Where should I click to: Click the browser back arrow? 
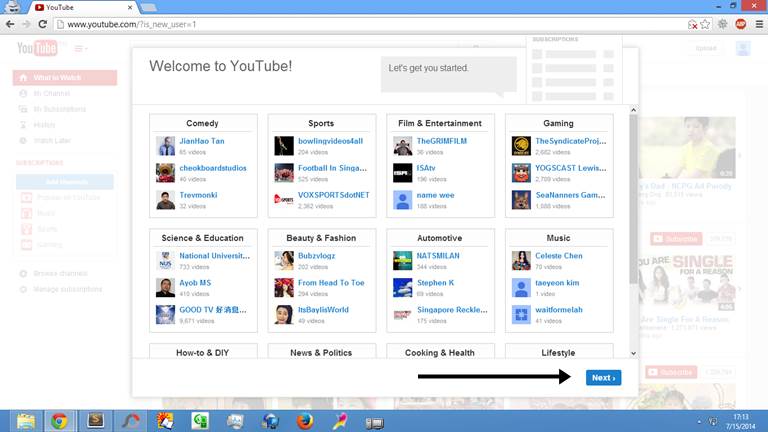[x=10, y=24]
